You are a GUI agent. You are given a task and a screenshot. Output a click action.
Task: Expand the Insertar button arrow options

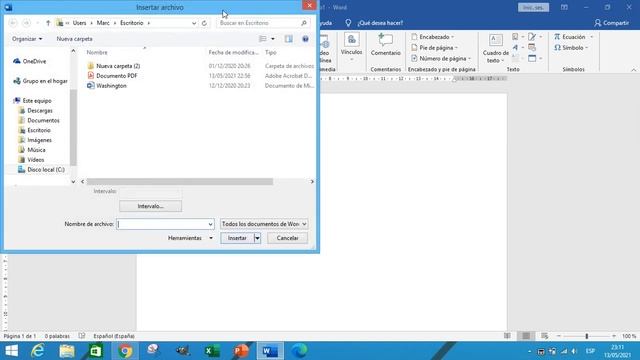point(257,238)
